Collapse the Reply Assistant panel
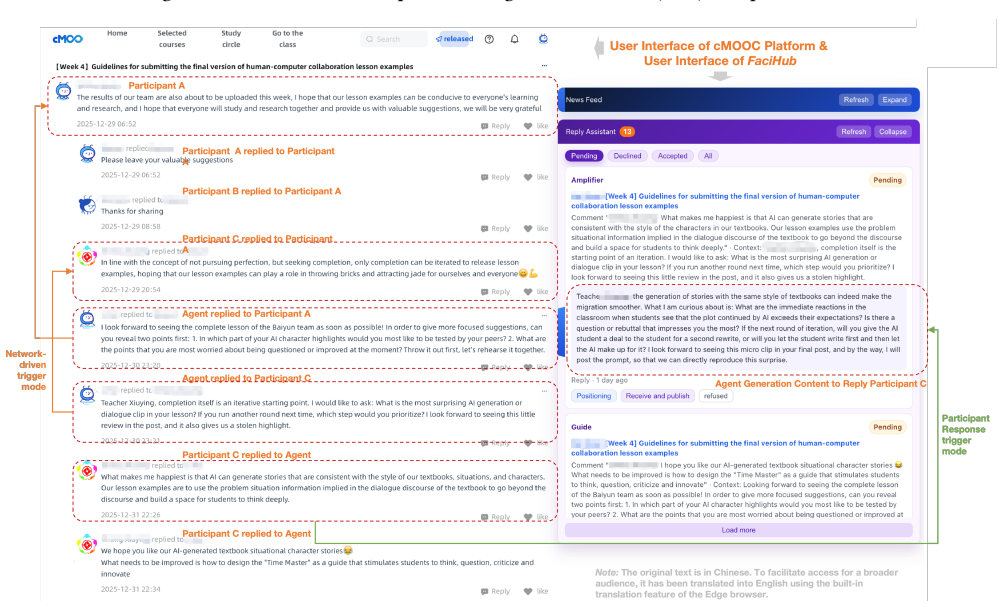The width and height of the screenshot is (1003, 607). [892, 132]
